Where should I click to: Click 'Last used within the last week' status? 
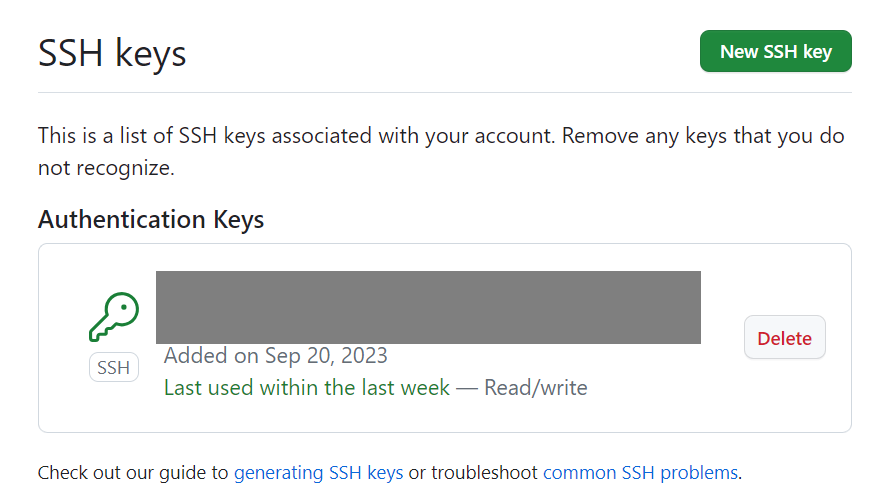pos(307,387)
